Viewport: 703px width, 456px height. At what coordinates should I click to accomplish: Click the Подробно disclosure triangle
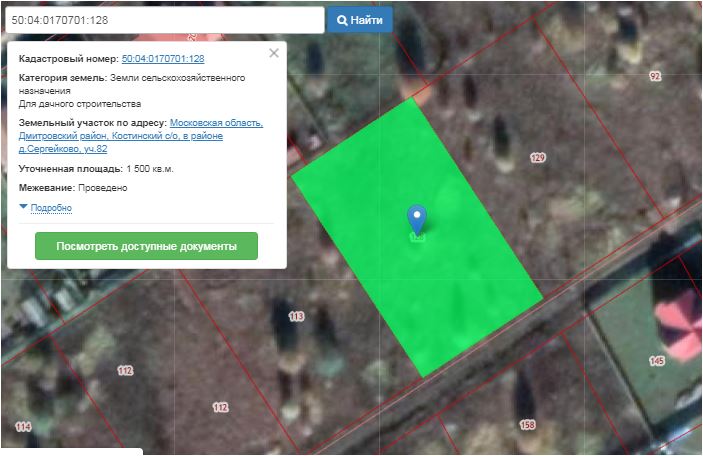pyautogui.click(x=23, y=207)
